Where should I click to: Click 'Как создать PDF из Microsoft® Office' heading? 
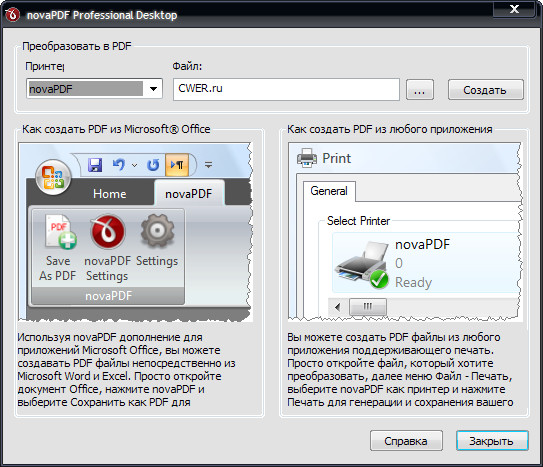[x=116, y=129]
